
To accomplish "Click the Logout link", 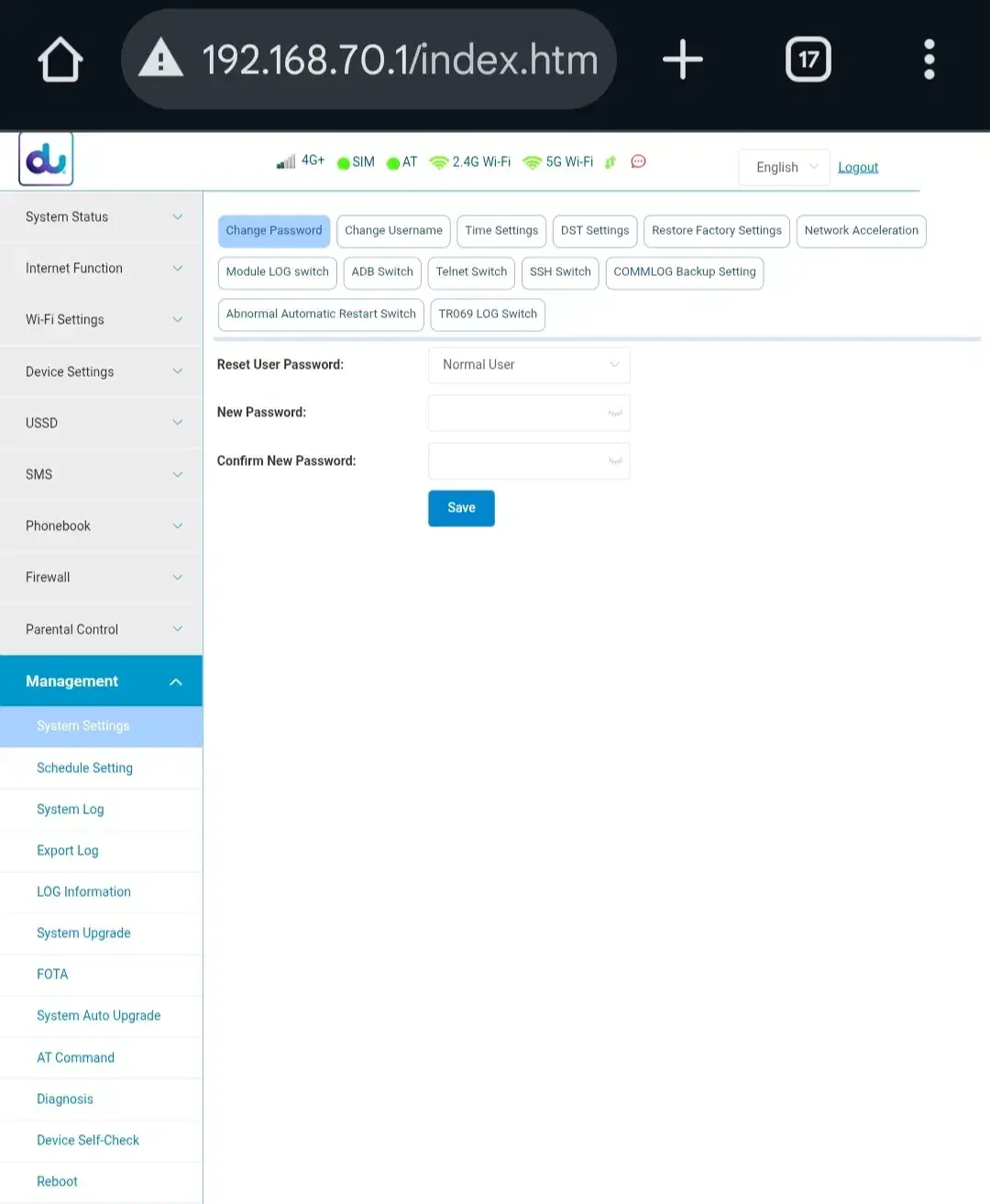I will pos(858,168).
